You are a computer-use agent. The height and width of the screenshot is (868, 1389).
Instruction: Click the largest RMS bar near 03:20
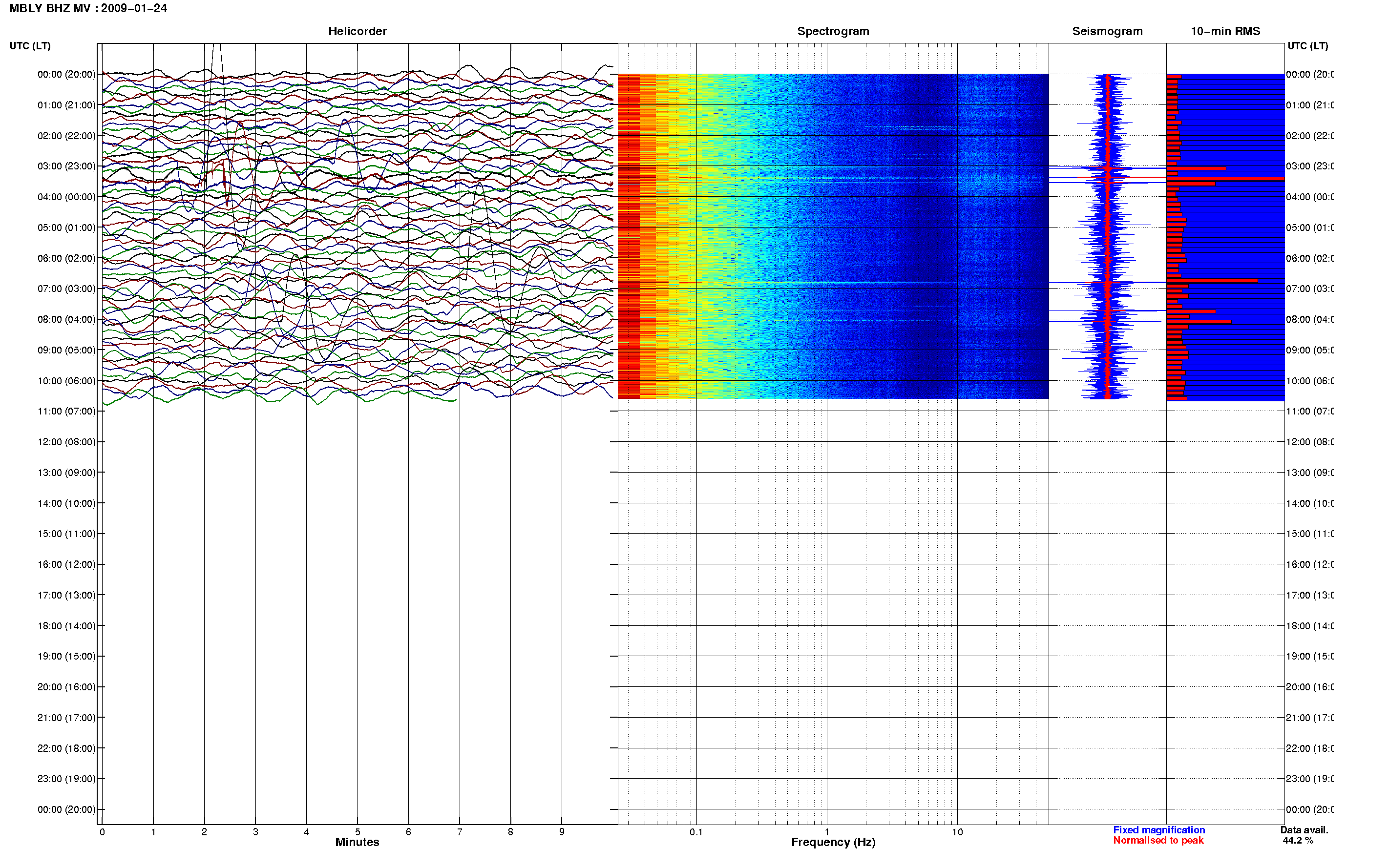click(x=1225, y=179)
